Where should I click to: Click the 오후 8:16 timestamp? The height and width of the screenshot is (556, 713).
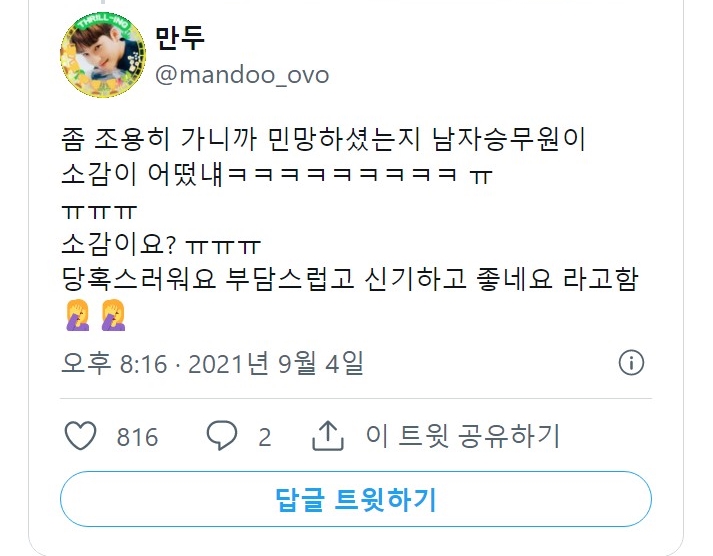(x=114, y=363)
